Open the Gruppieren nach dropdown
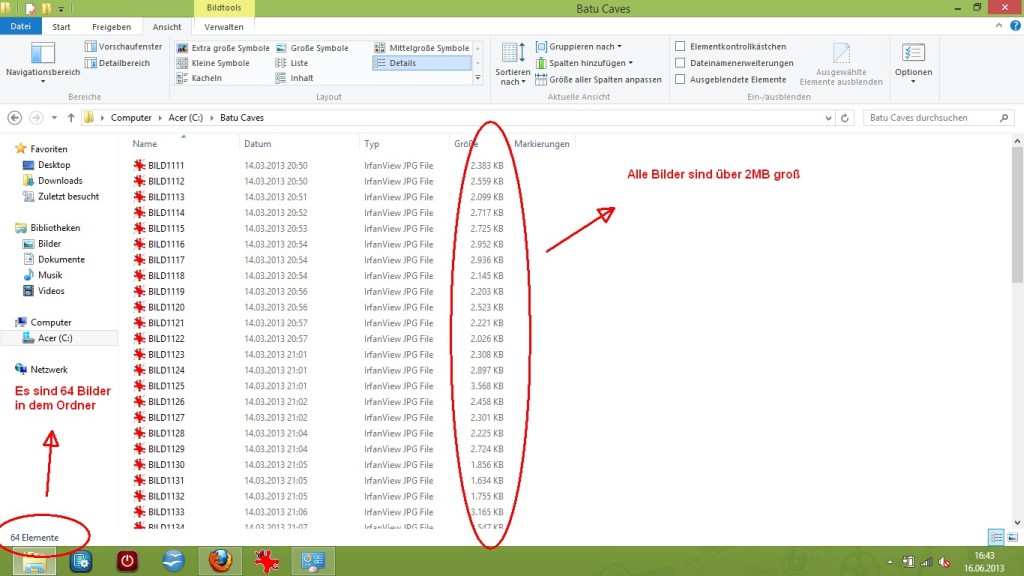 579,47
